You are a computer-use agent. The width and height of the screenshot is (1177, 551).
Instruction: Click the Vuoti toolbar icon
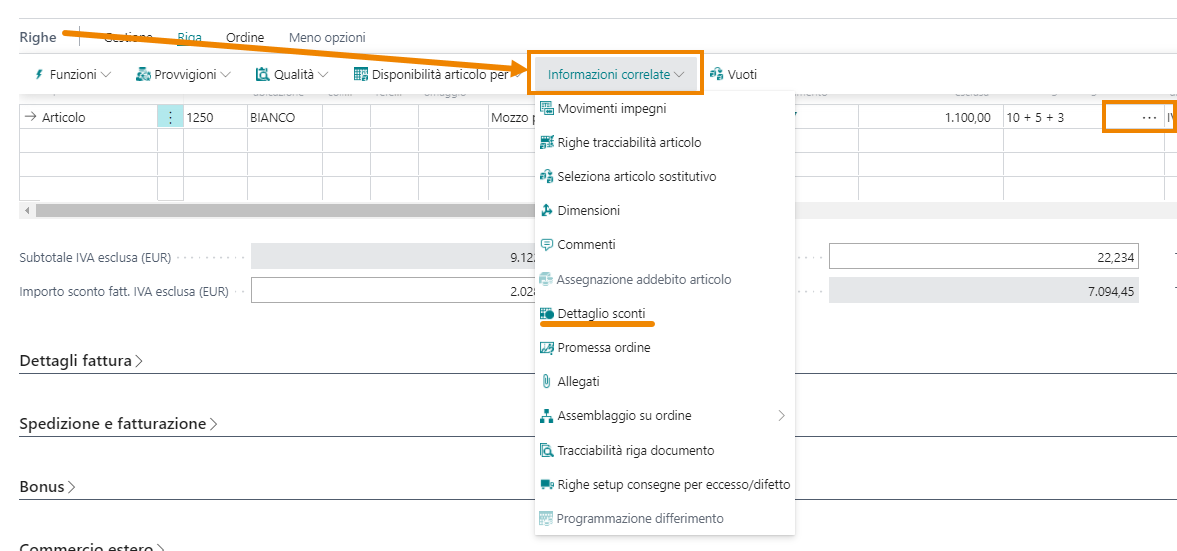pos(733,74)
